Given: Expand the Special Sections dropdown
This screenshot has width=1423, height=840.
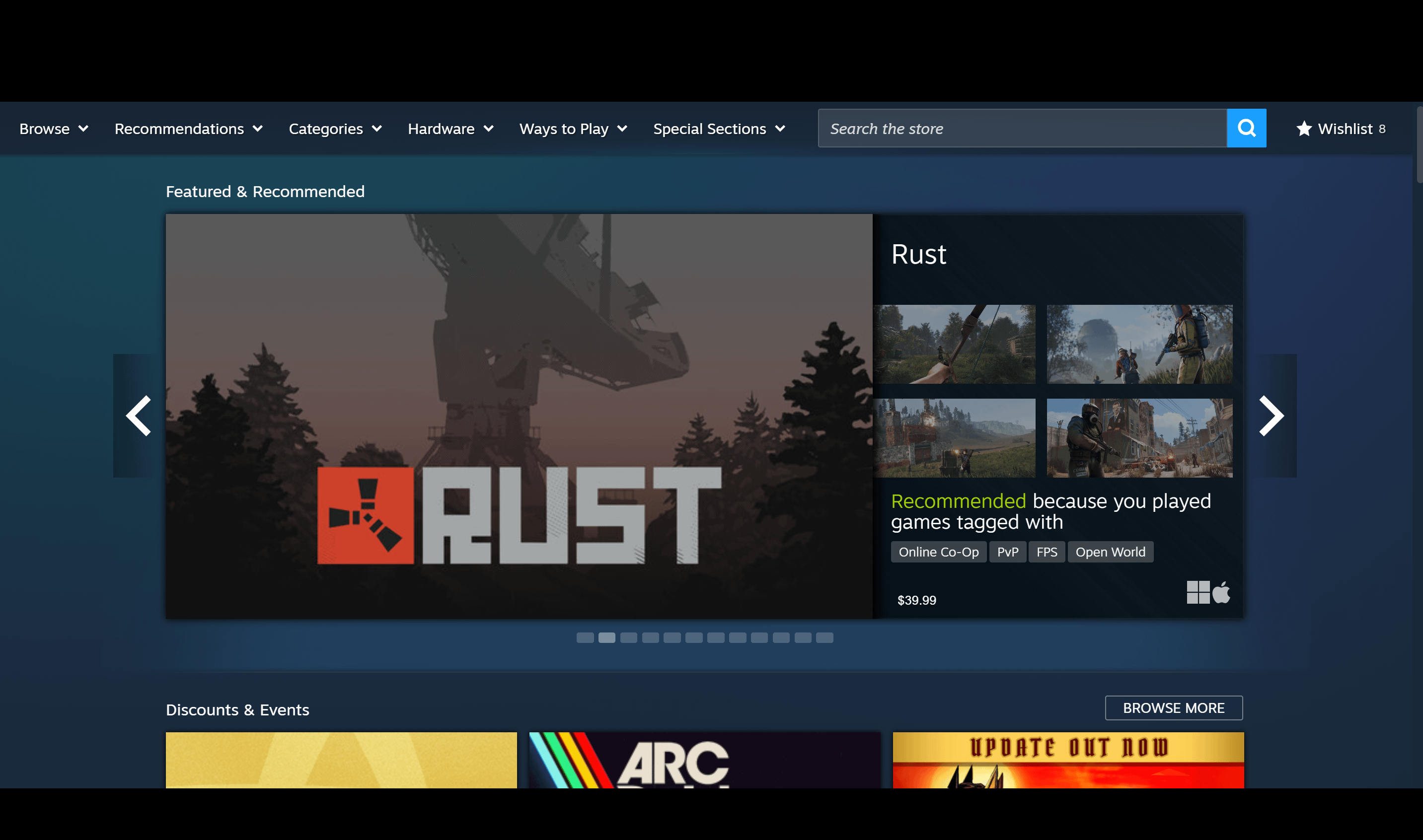Looking at the screenshot, I should pos(719,129).
